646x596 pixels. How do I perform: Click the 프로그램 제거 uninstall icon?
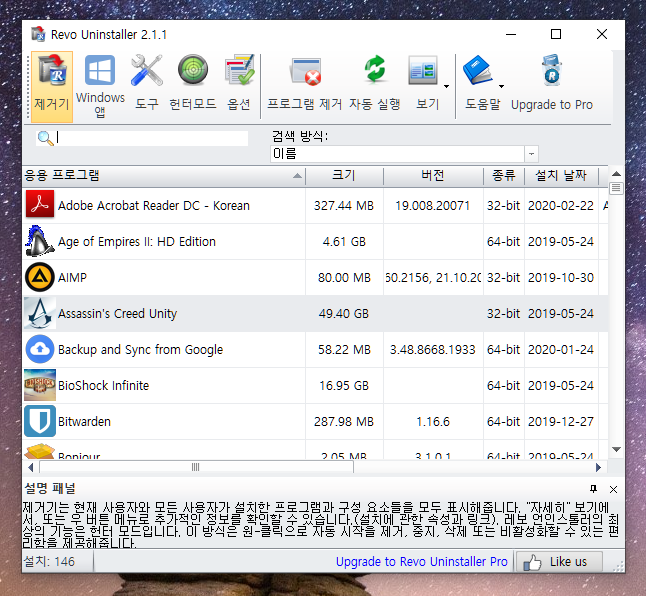305,71
